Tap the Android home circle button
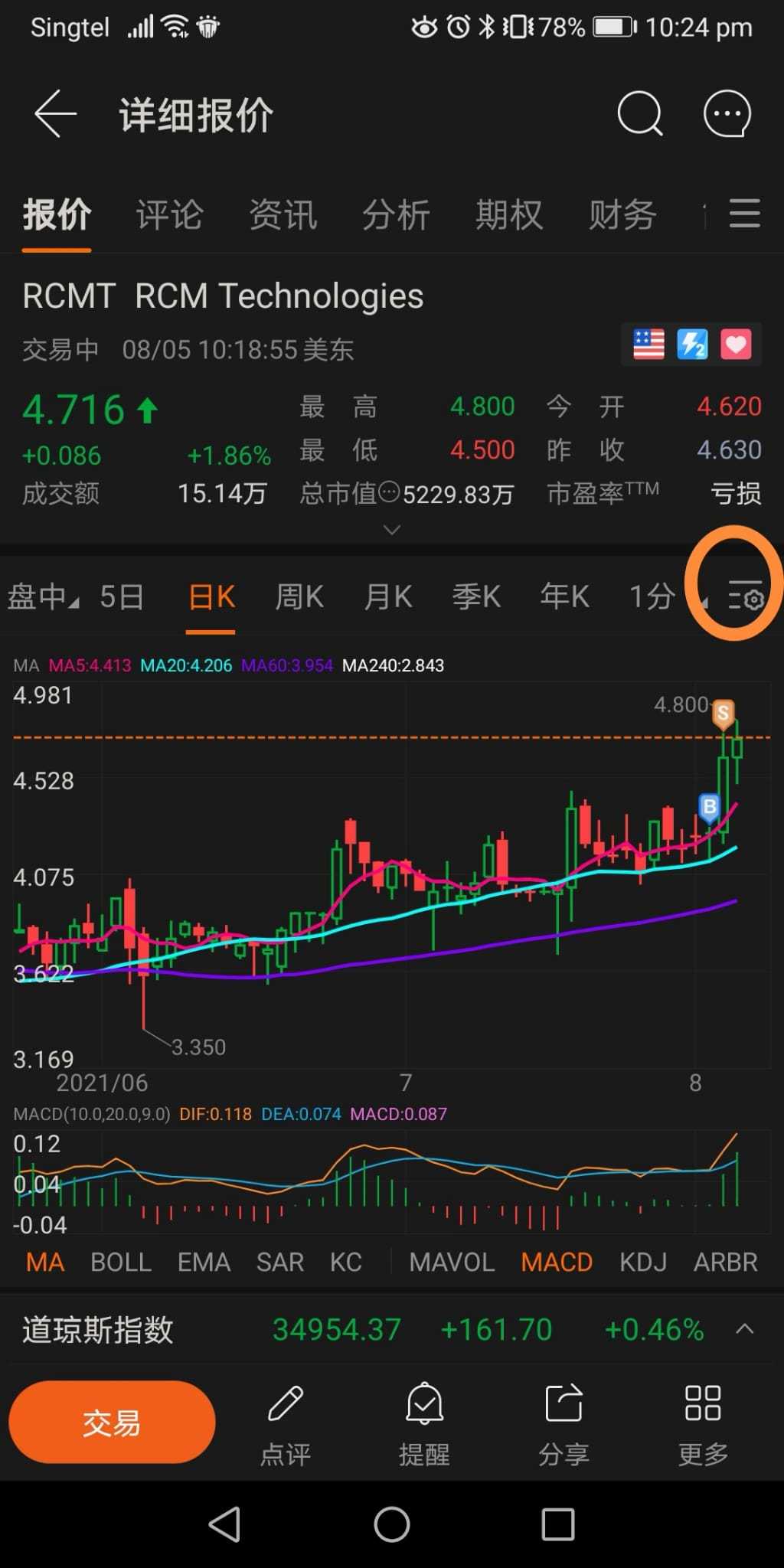Viewport: 784px width, 1568px height. [x=392, y=1524]
